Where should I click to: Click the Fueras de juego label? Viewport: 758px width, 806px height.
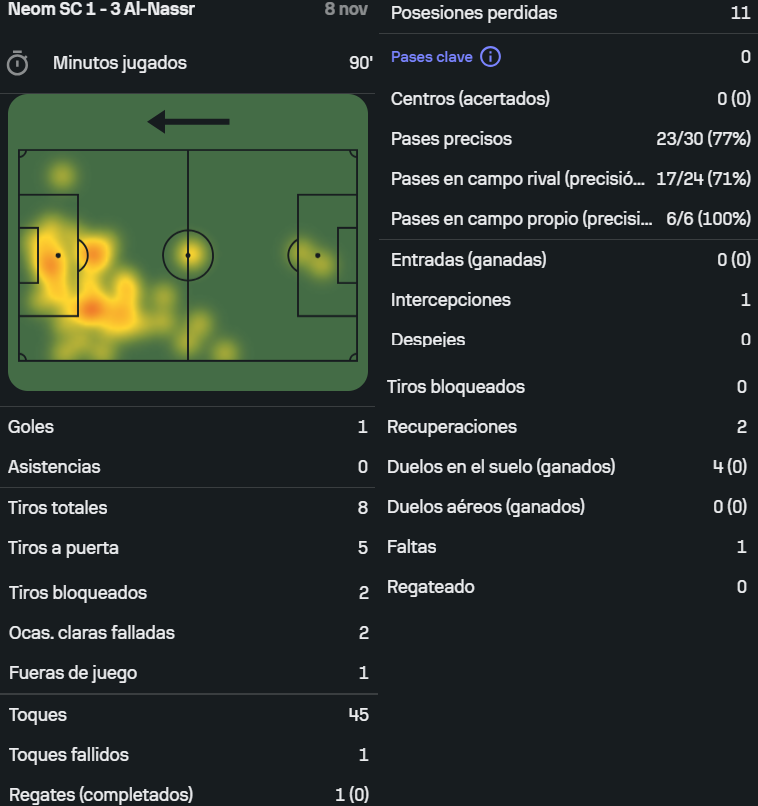coord(72,673)
